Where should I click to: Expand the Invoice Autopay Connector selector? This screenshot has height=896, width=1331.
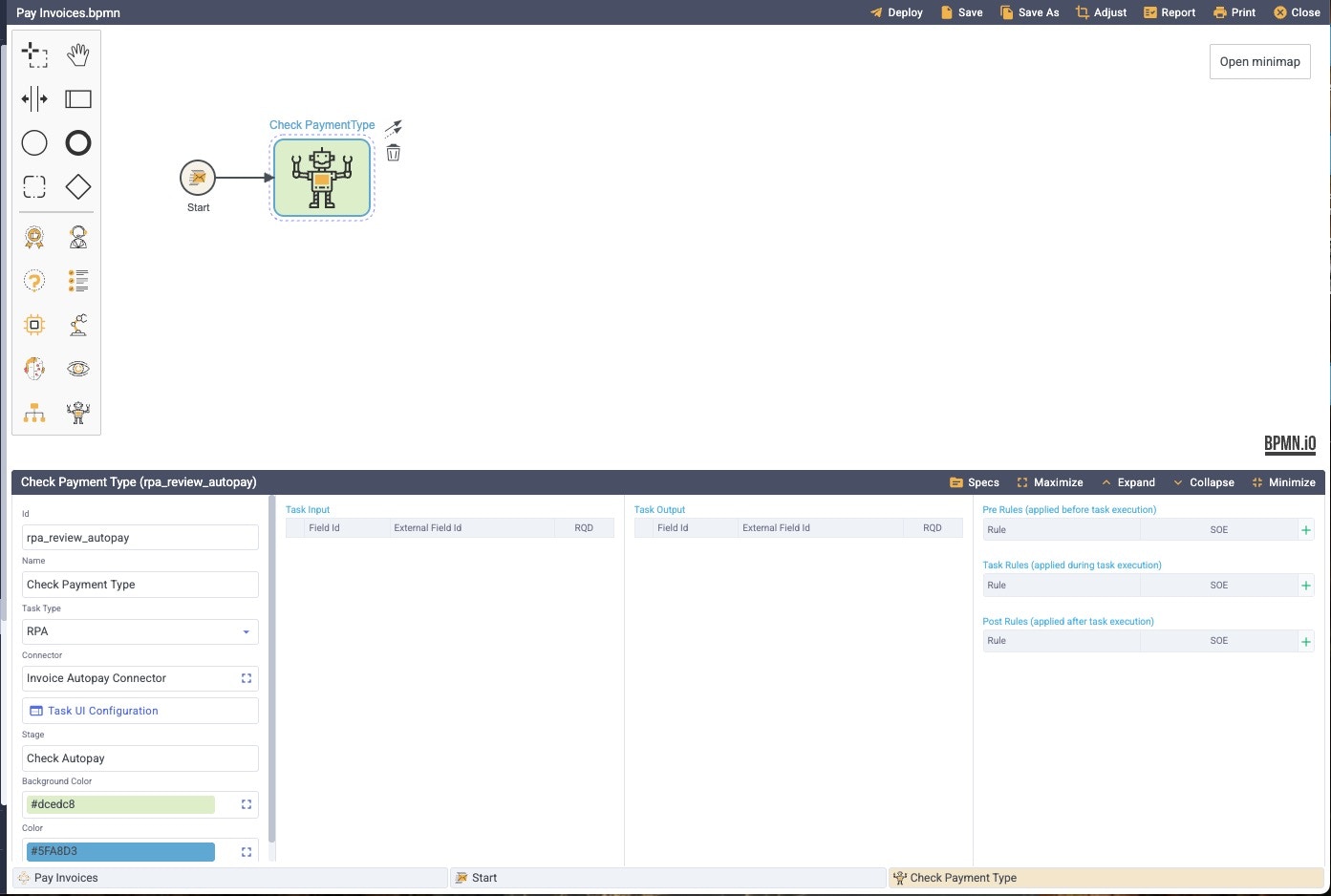point(246,678)
